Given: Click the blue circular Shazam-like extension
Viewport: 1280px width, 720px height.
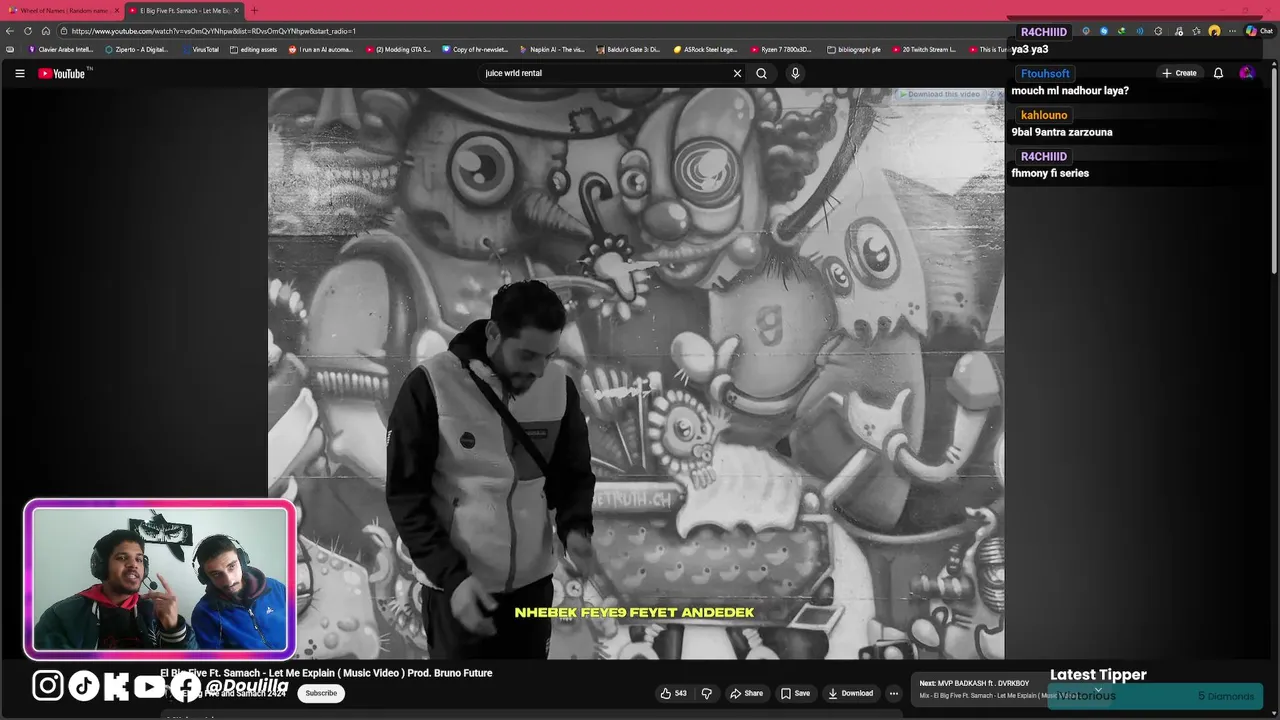Looking at the screenshot, I should click(x=1104, y=31).
